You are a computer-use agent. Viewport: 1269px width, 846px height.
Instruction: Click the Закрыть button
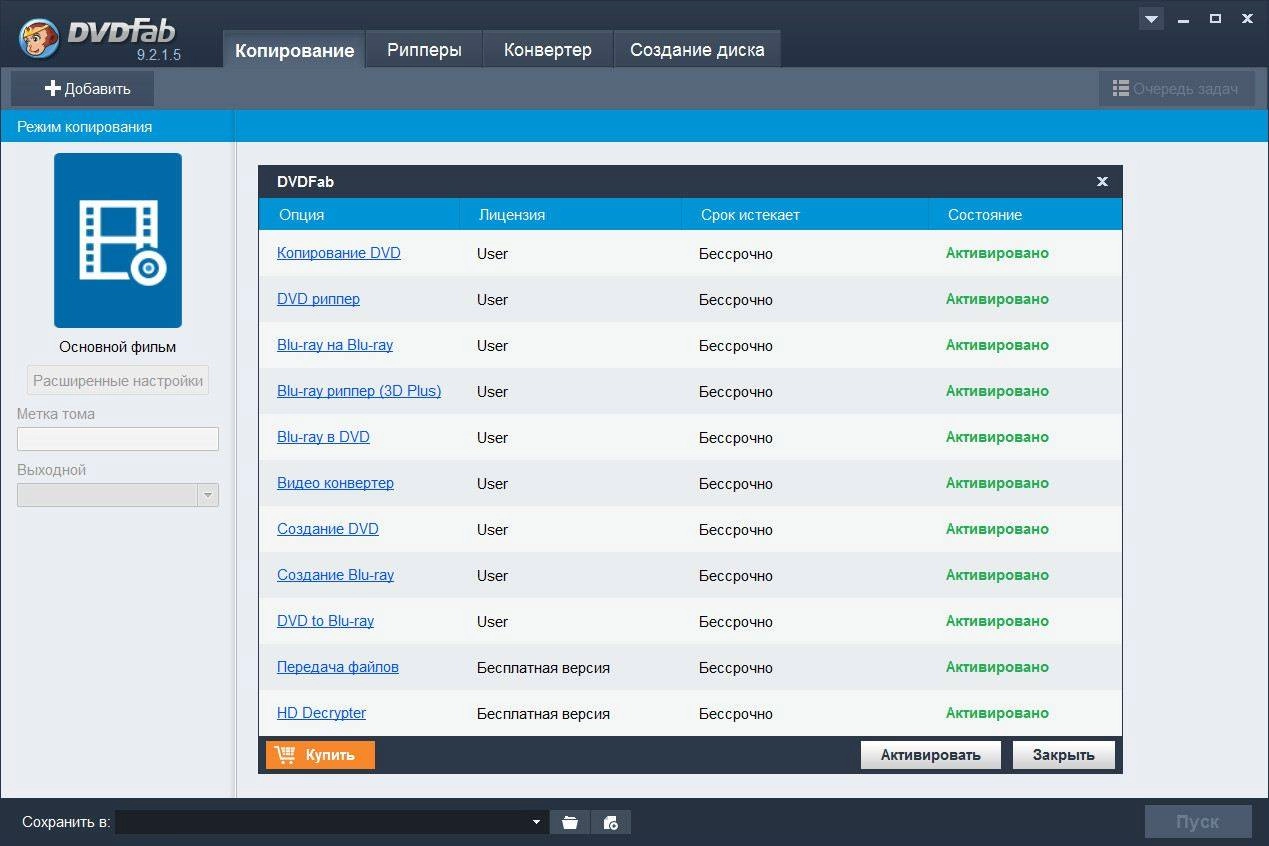1063,755
